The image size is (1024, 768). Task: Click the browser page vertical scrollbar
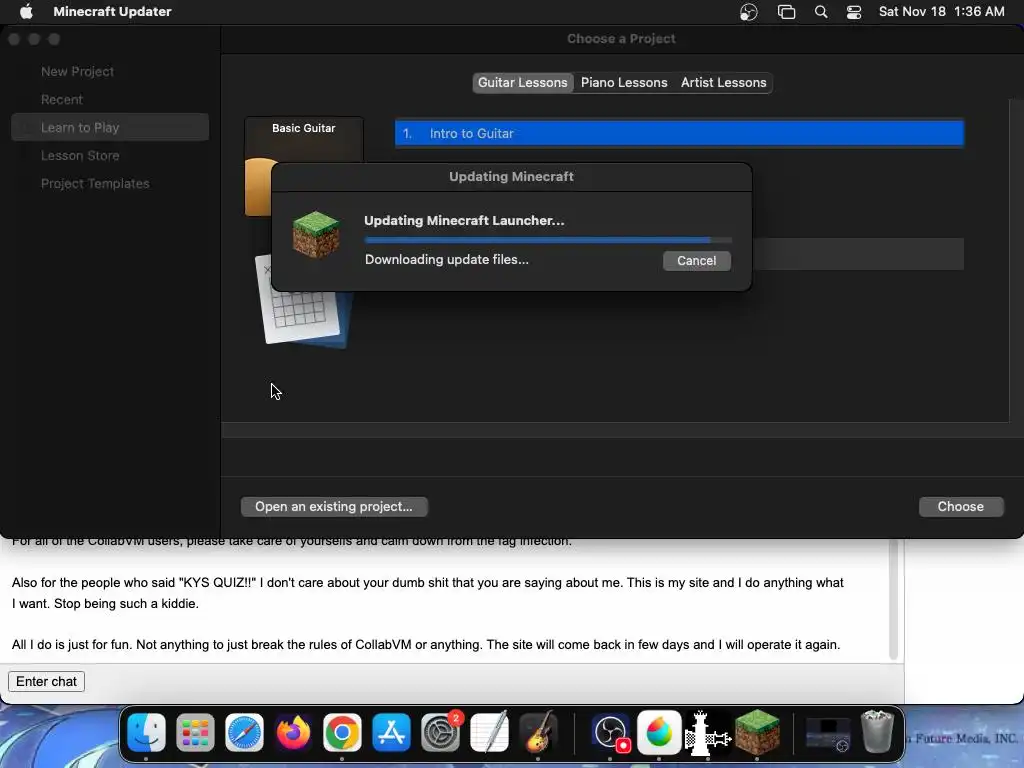coord(893,600)
